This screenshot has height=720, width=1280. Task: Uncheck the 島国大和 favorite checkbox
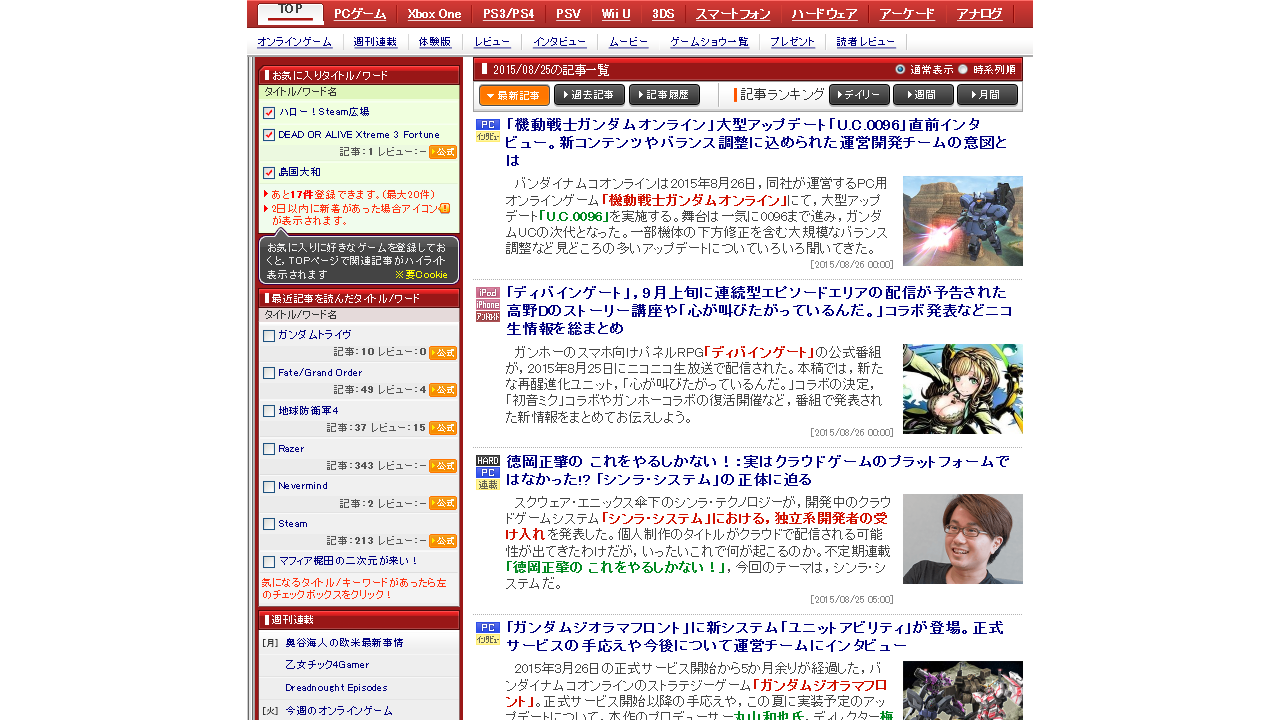(268, 170)
